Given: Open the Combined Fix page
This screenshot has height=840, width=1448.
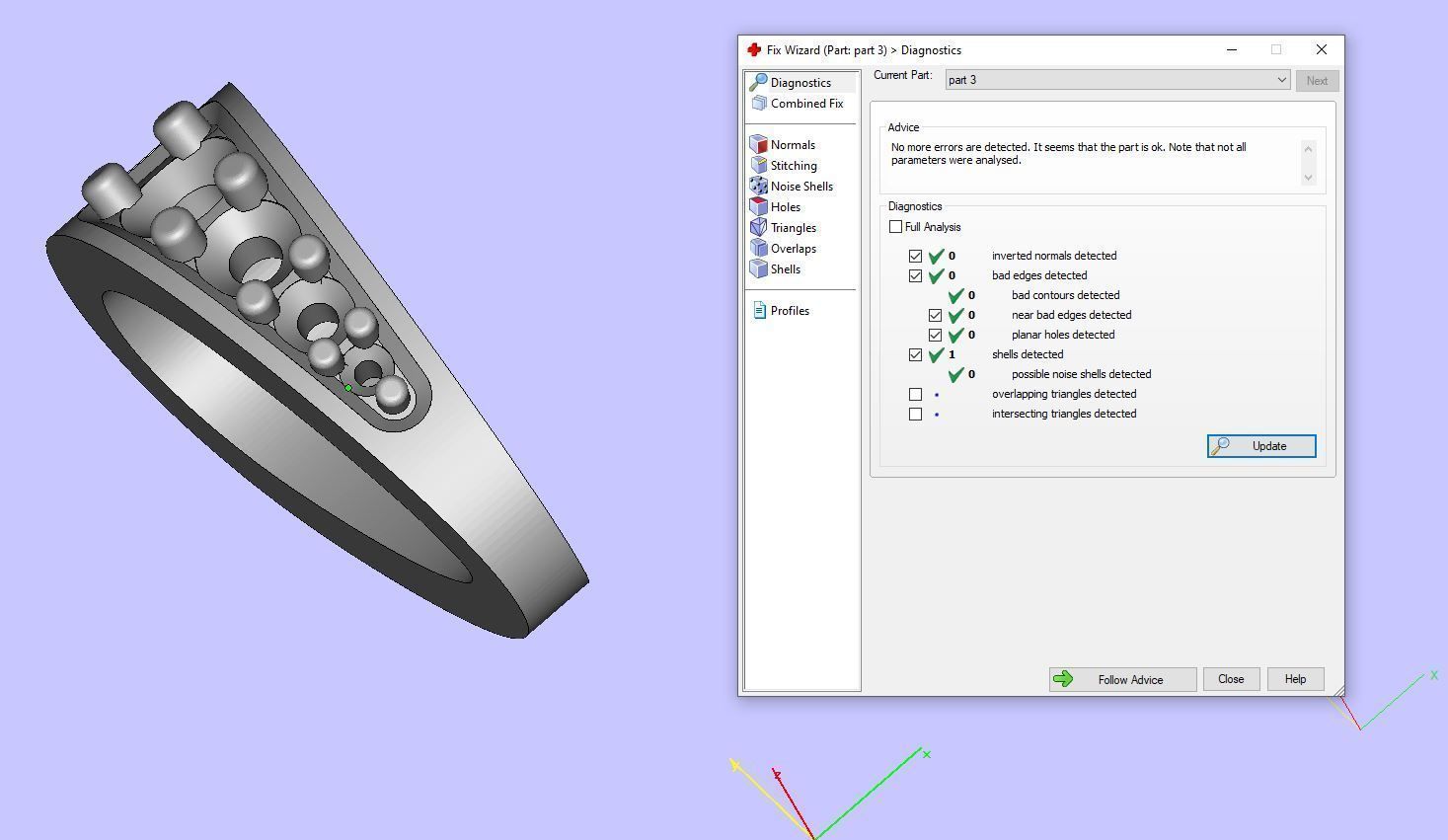Looking at the screenshot, I should pyautogui.click(x=806, y=104).
